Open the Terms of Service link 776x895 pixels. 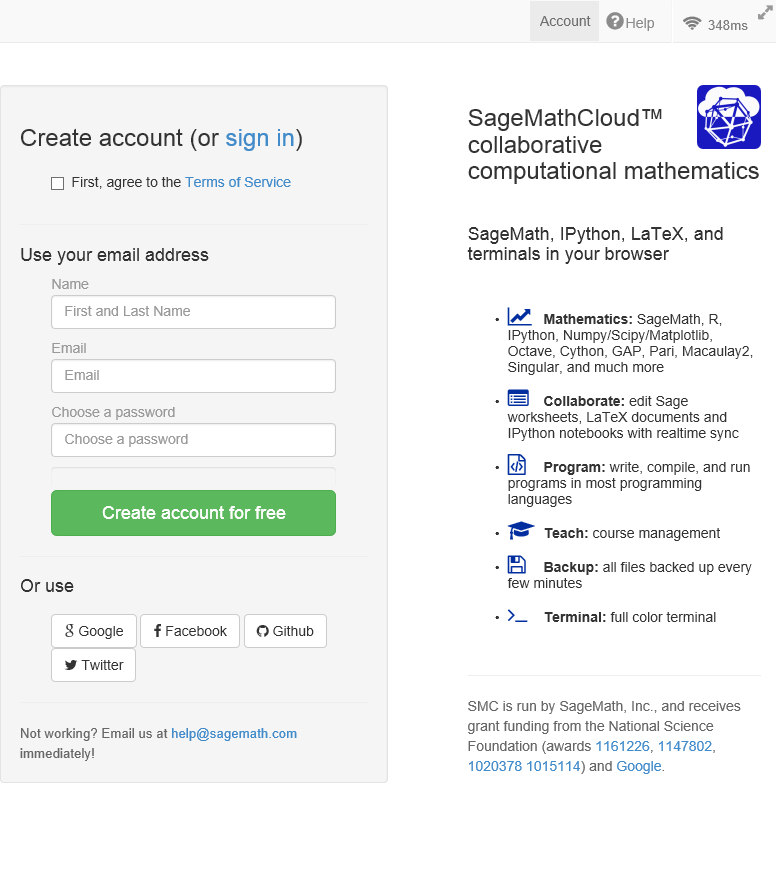coord(238,182)
